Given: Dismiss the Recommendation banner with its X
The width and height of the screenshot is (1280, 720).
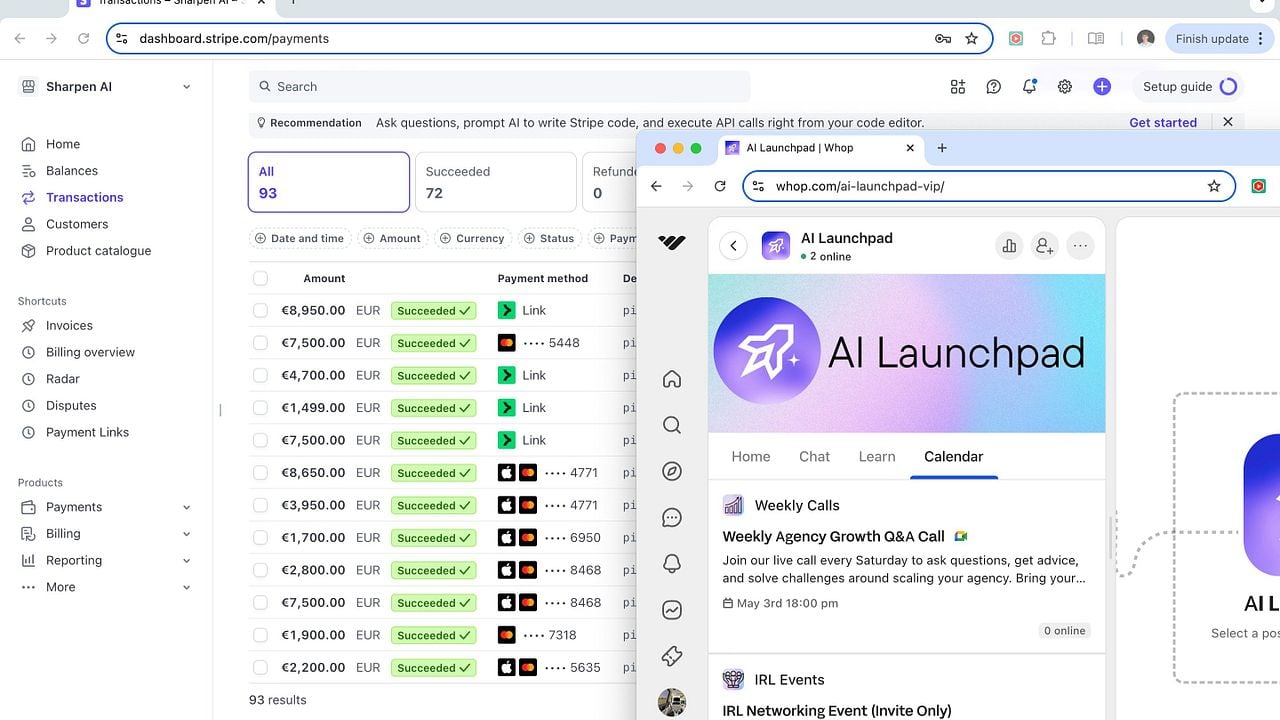Looking at the screenshot, I should 1228,122.
